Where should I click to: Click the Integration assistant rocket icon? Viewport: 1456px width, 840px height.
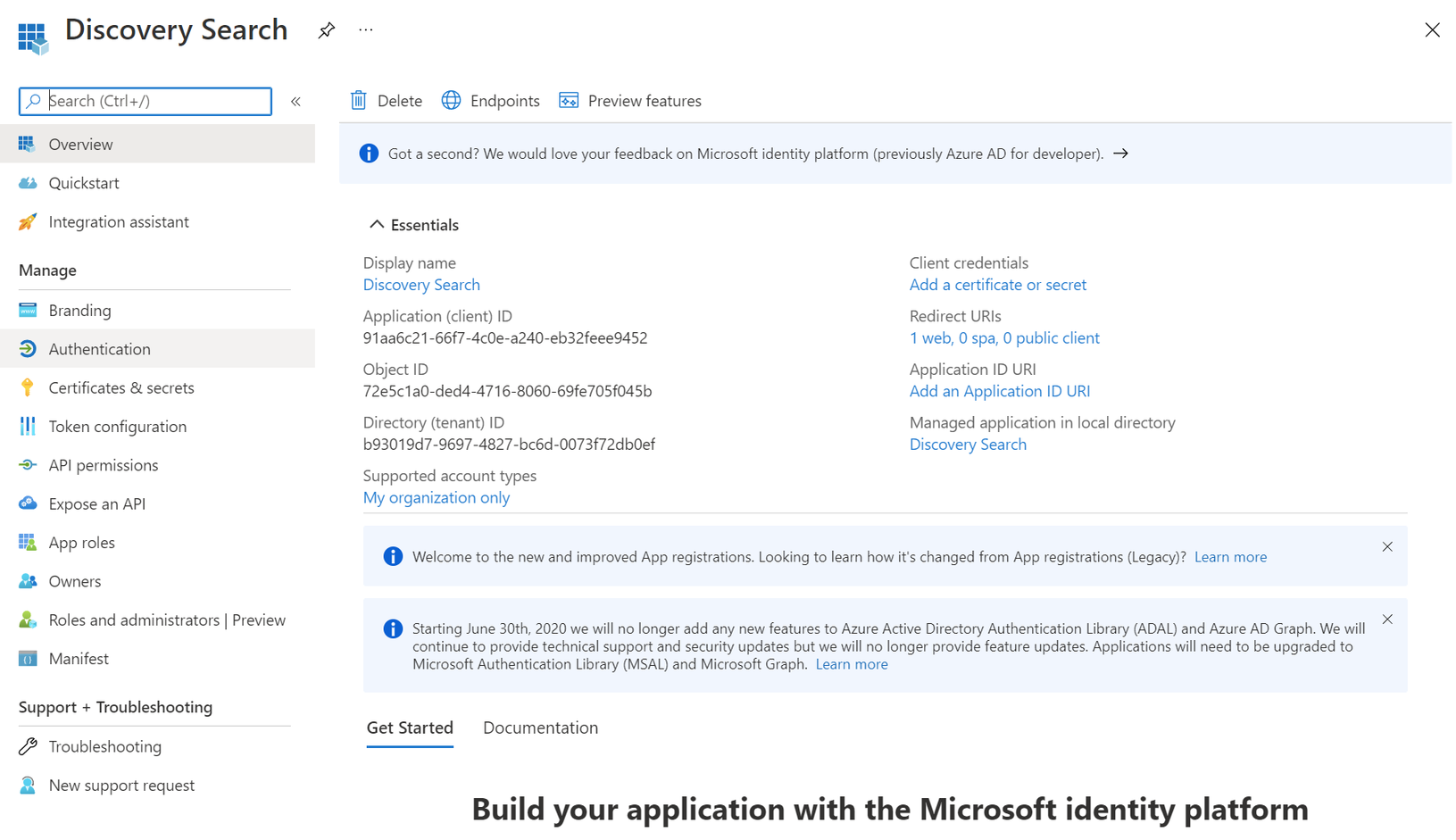(x=28, y=222)
